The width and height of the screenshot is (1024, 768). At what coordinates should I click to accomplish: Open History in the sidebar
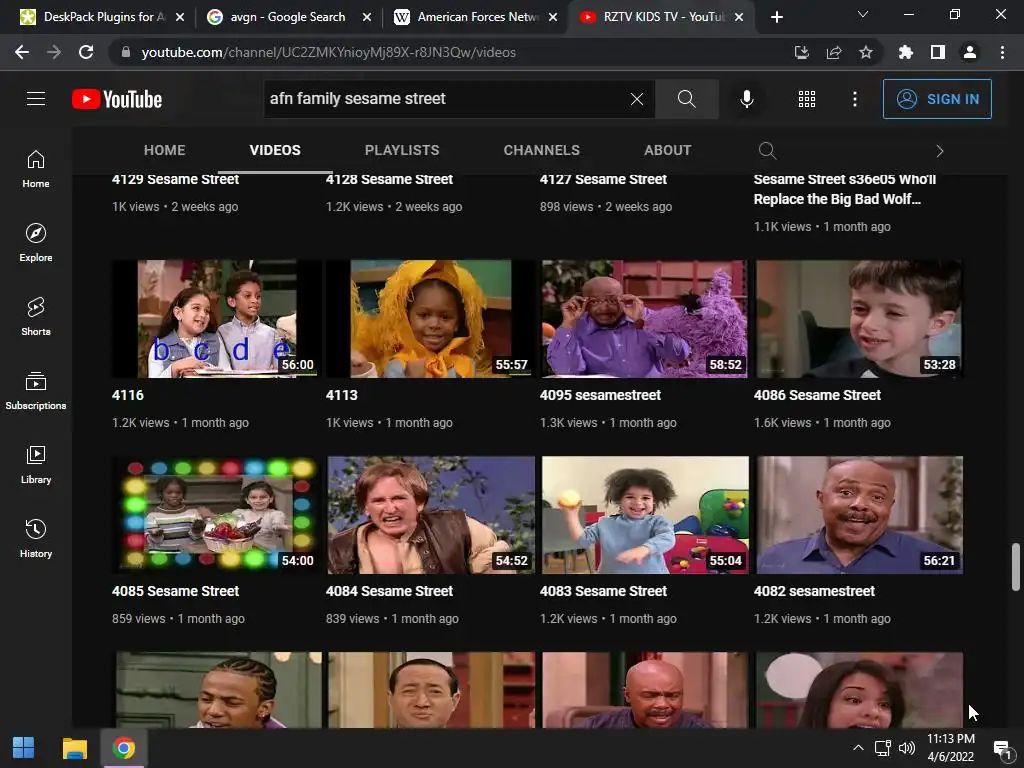pos(36,538)
